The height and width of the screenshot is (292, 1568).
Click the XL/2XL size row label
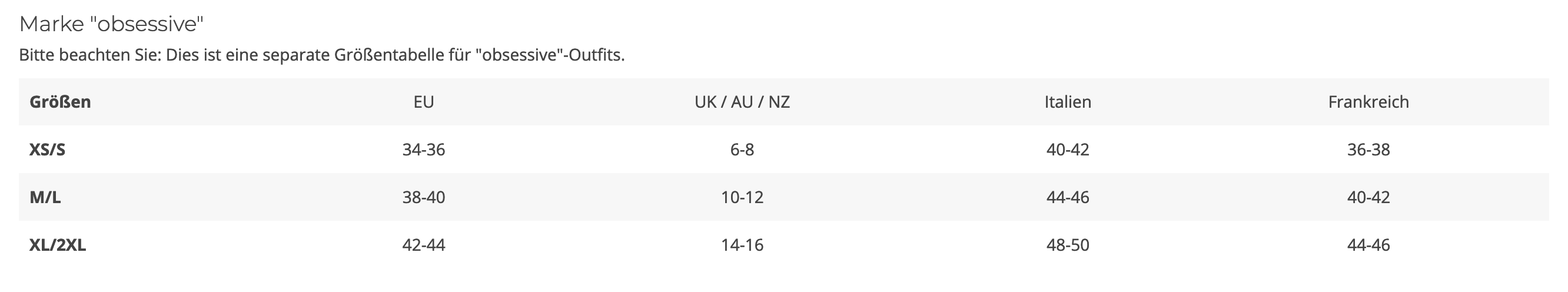point(58,244)
